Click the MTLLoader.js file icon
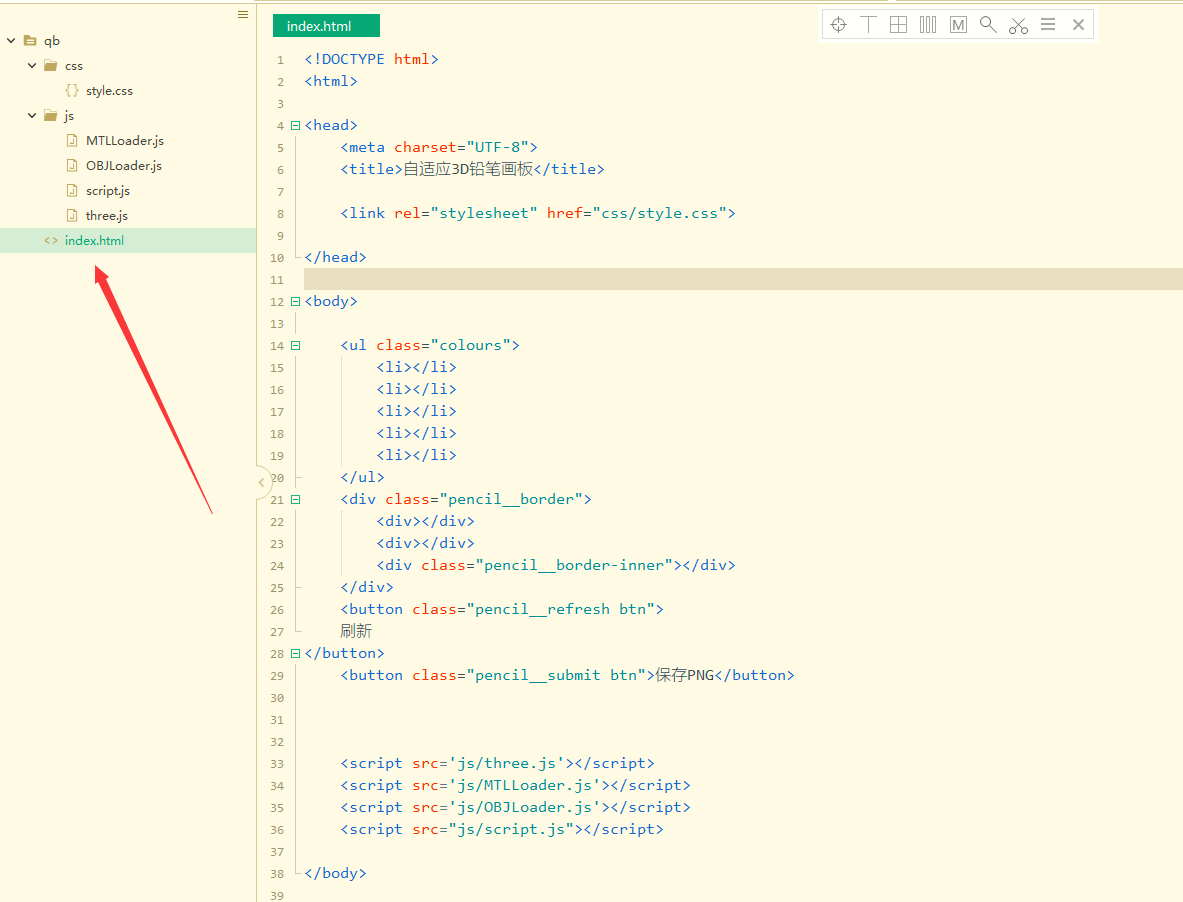This screenshot has width=1183, height=902. point(72,140)
